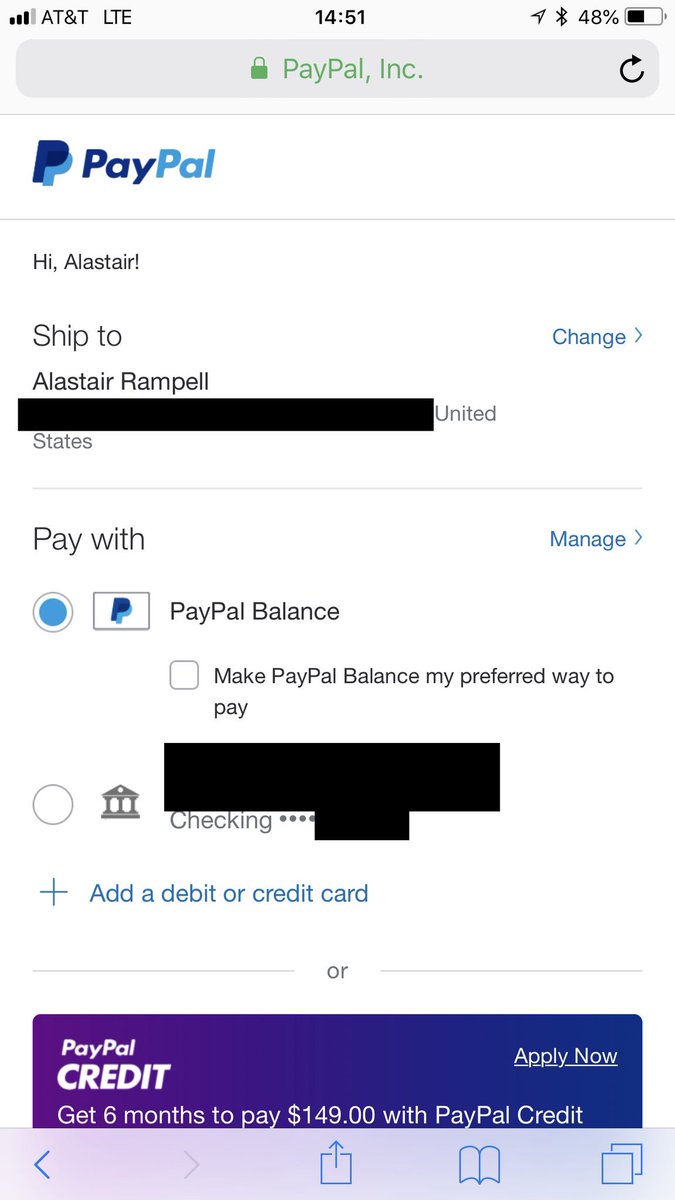Select the Checking account radio button
The image size is (675, 1200).
pyautogui.click(x=53, y=804)
